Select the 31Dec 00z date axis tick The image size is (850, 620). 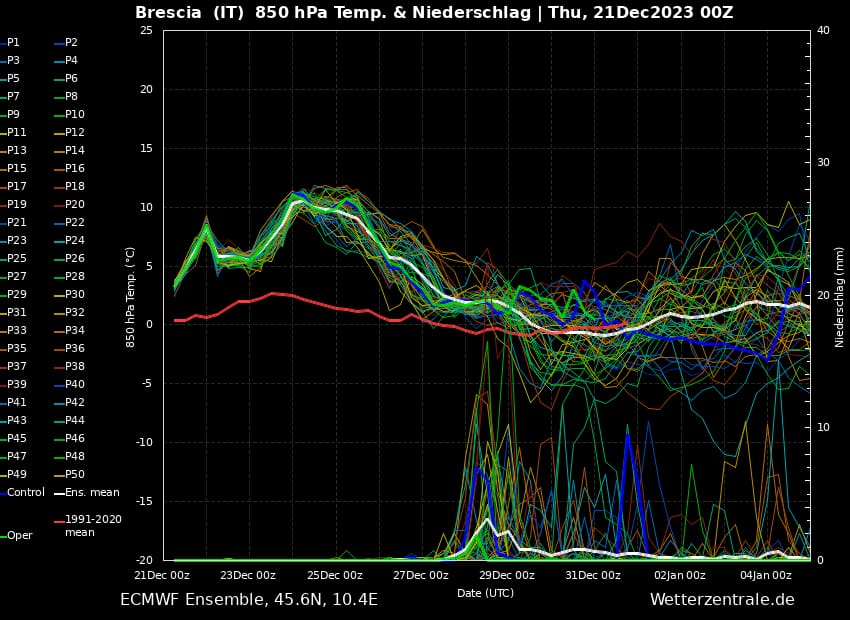[x=593, y=575]
